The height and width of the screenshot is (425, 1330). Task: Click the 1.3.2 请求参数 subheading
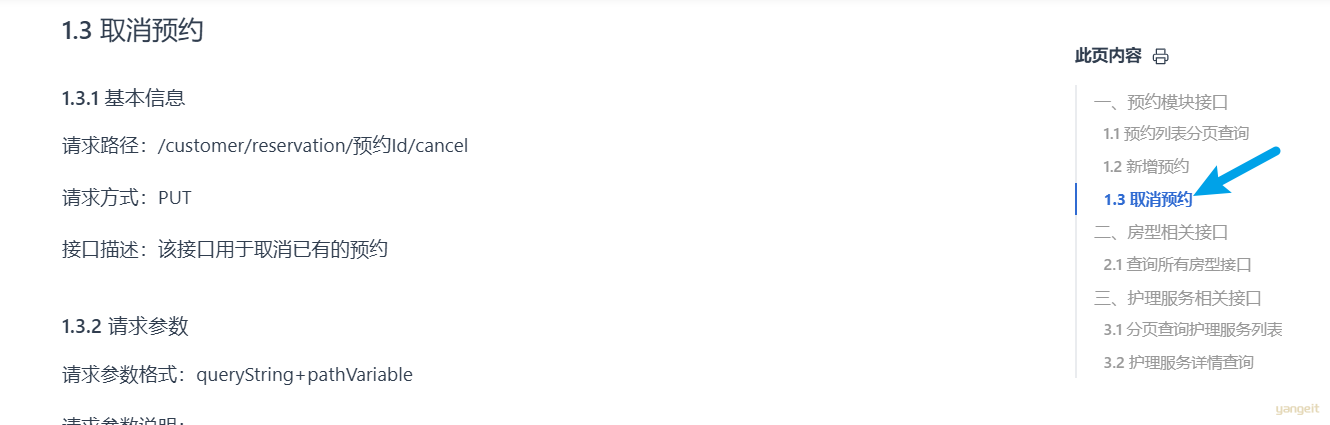tap(125, 326)
